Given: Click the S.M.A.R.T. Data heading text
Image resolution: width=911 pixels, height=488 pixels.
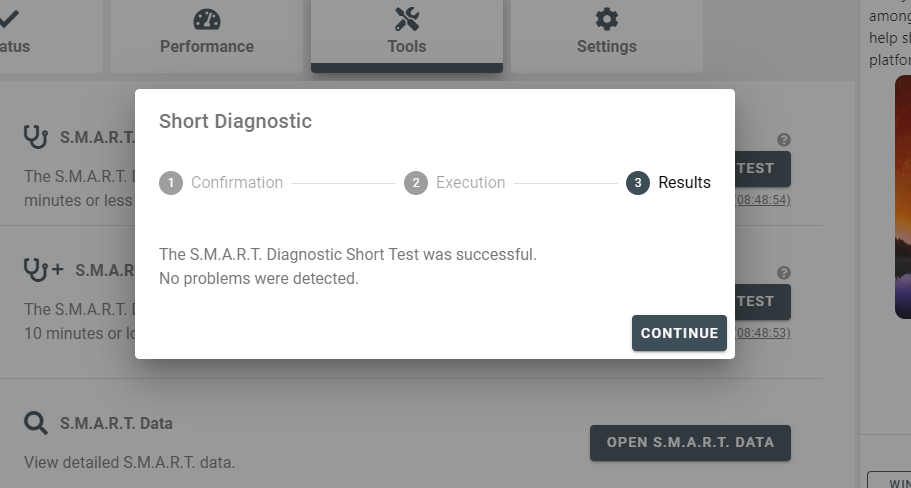Looking at the screenshot, I should point(116,424).
